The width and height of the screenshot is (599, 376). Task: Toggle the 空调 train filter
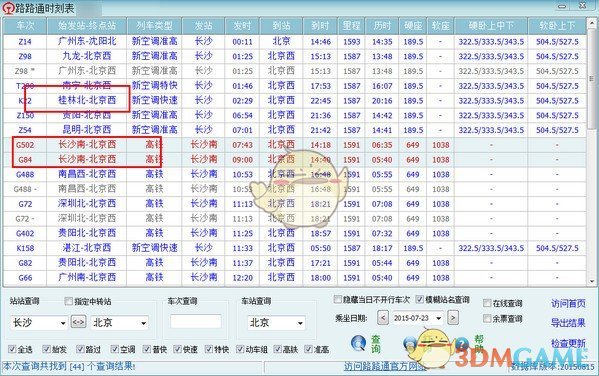tap(115, 349)
